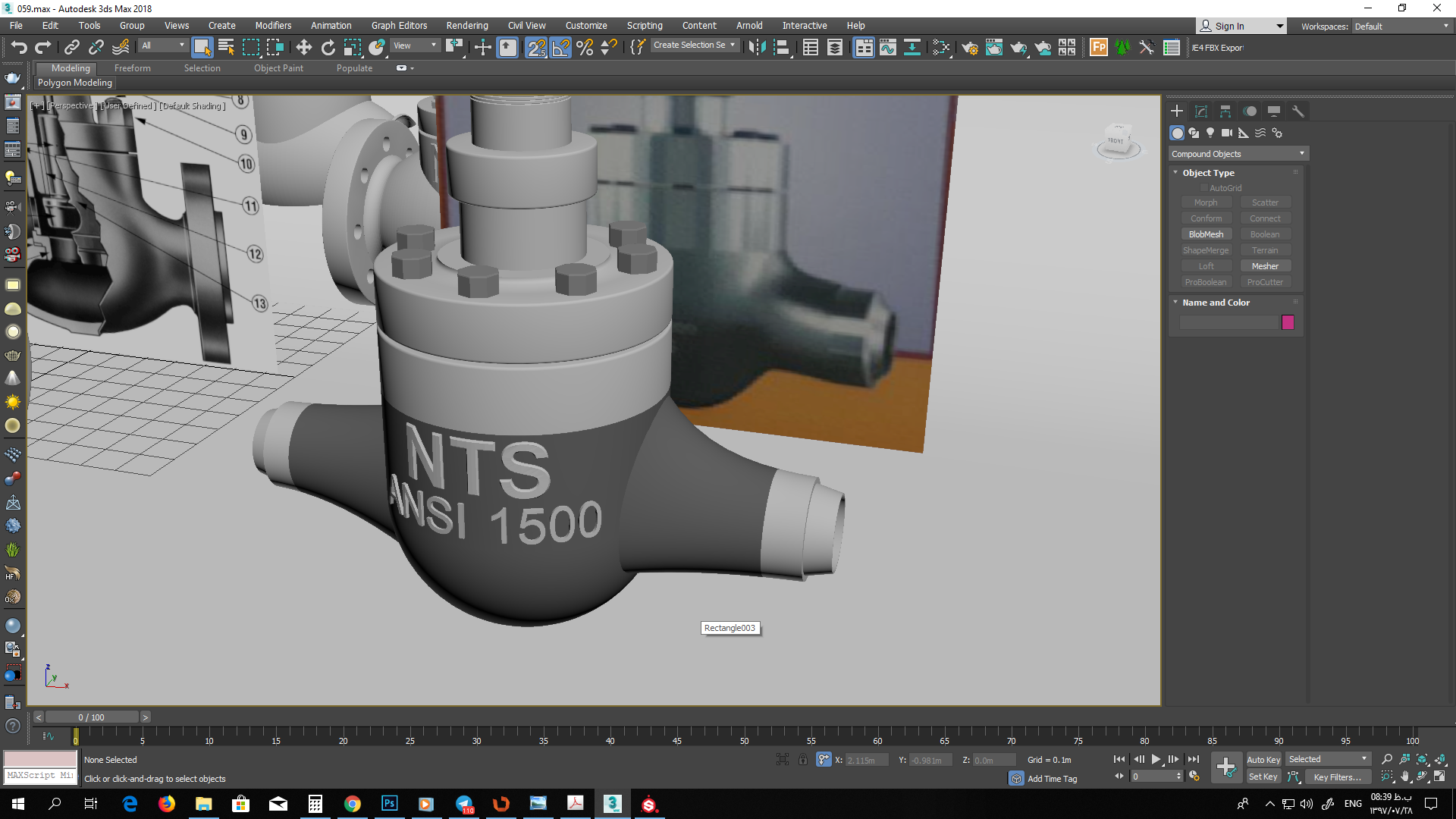Select the Lights category icon

coord(1210,133)
